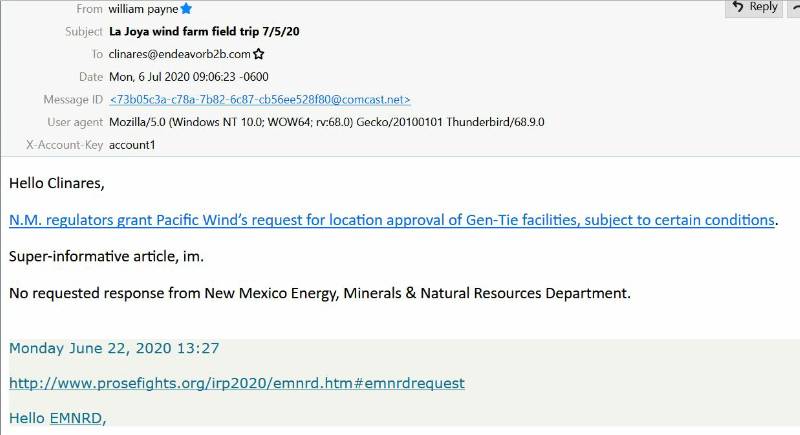This screenshot has height=435, width=800.
Task: Click the EMNRD link in greeting
Action: point(76,418)
